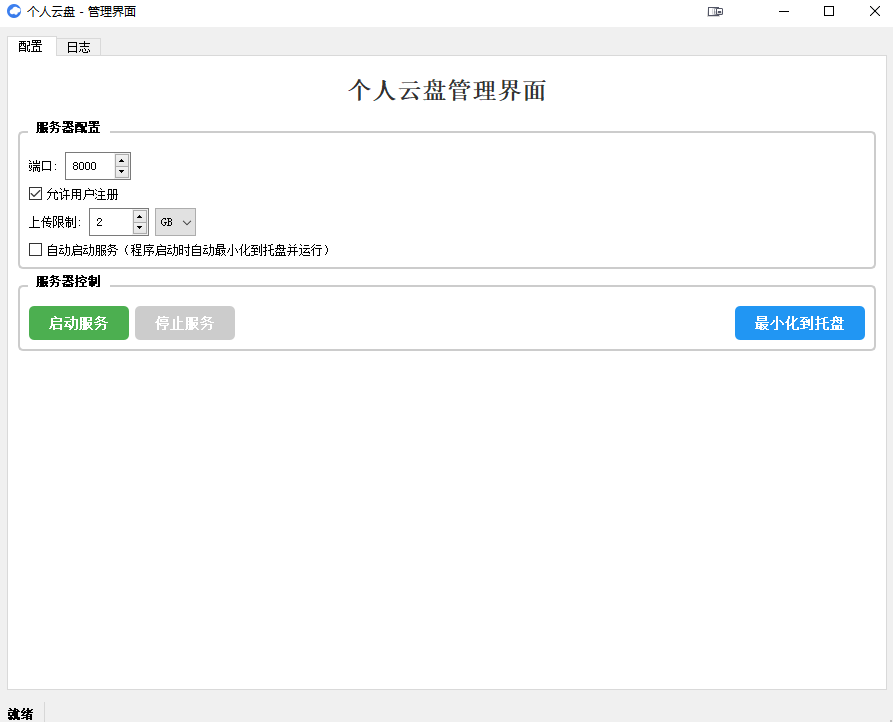Viewport: 893px width, 722px height.
Task: Click into the 端口 input field
Action: (90, 166)
